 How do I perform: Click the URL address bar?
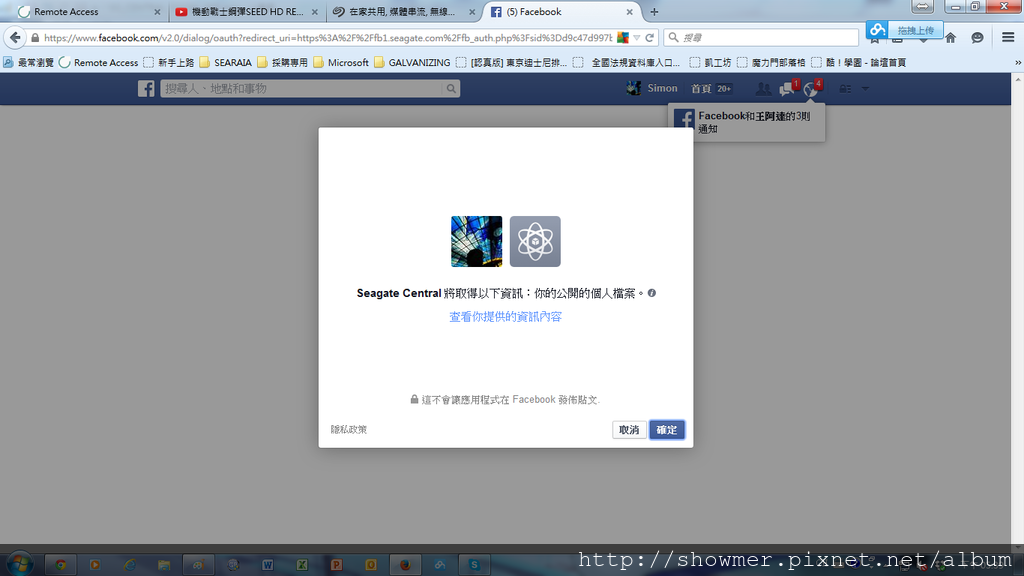pyautogui.click(x=328, y=38)
